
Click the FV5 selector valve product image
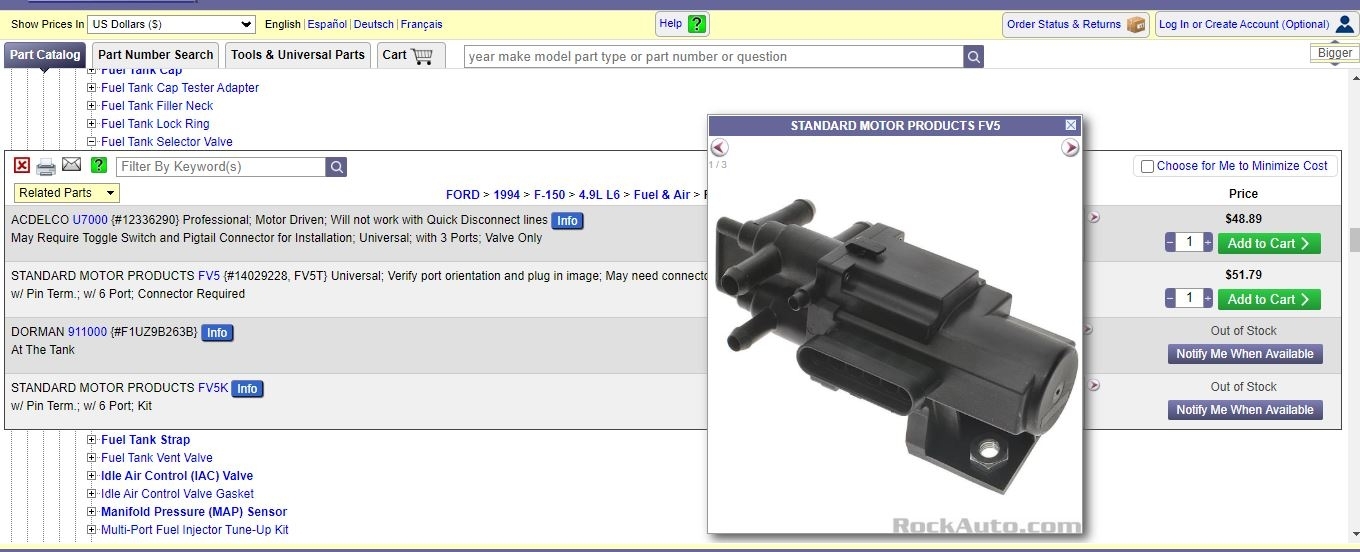[895, 345]
